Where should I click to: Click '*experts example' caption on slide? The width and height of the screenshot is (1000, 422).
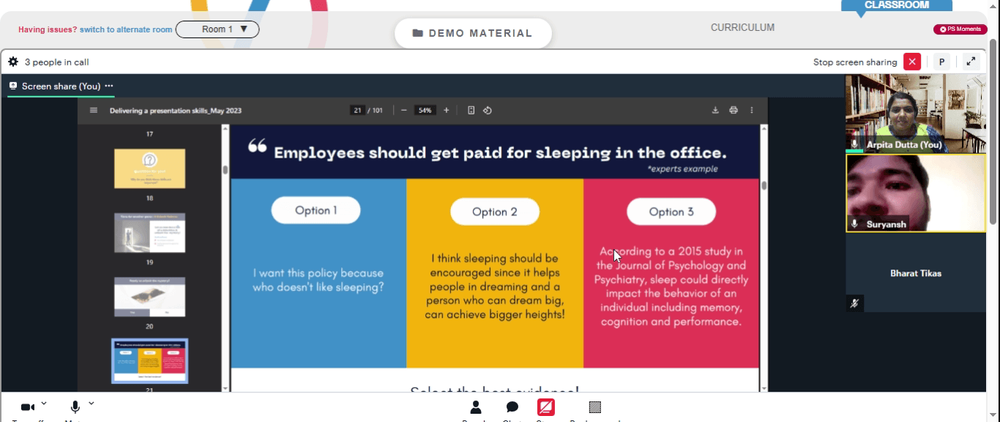682,169
